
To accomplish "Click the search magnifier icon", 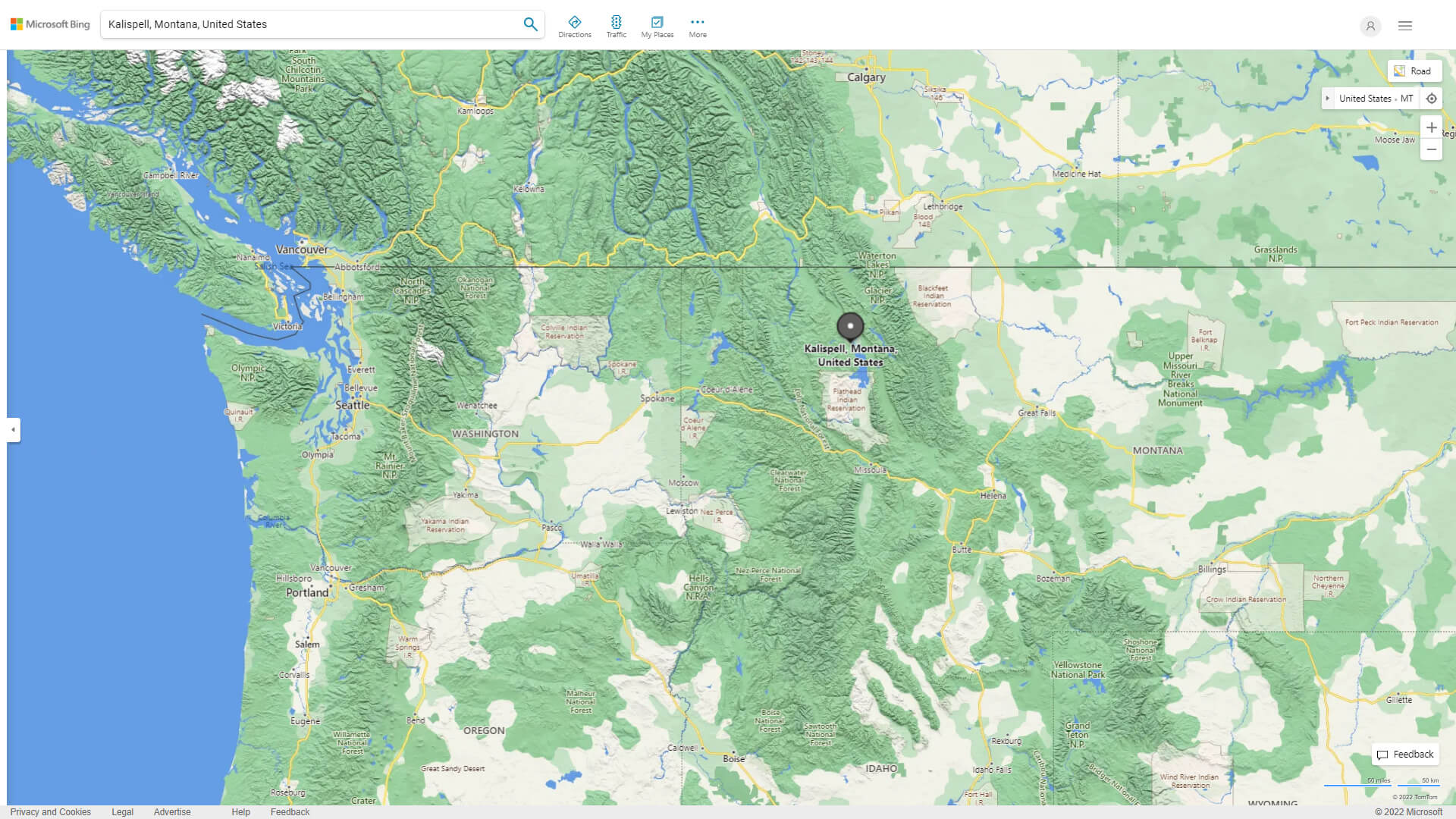I will (530, 24).
